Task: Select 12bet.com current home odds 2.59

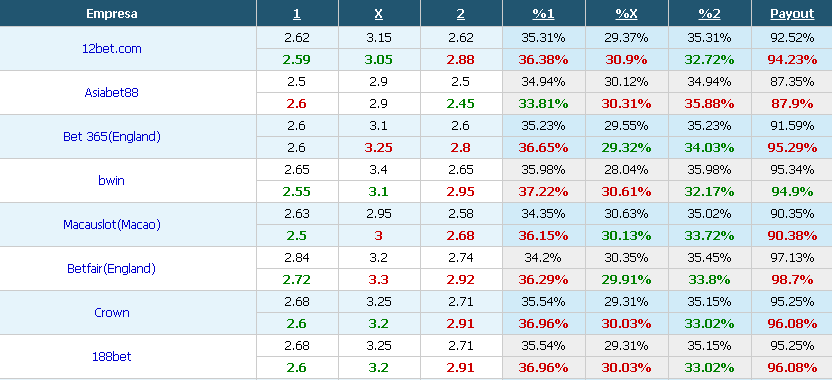Action: click(x=297, y=60)
